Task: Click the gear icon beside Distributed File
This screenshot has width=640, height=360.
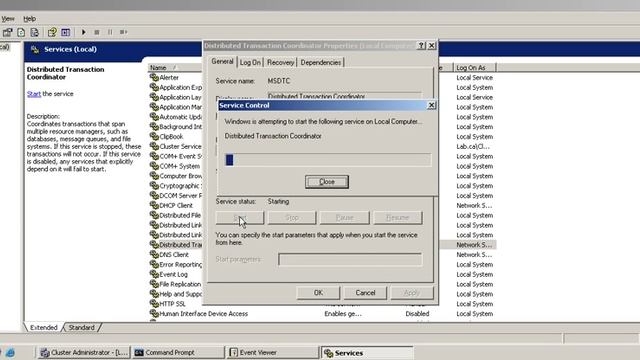Action: [x=154, y=215]
